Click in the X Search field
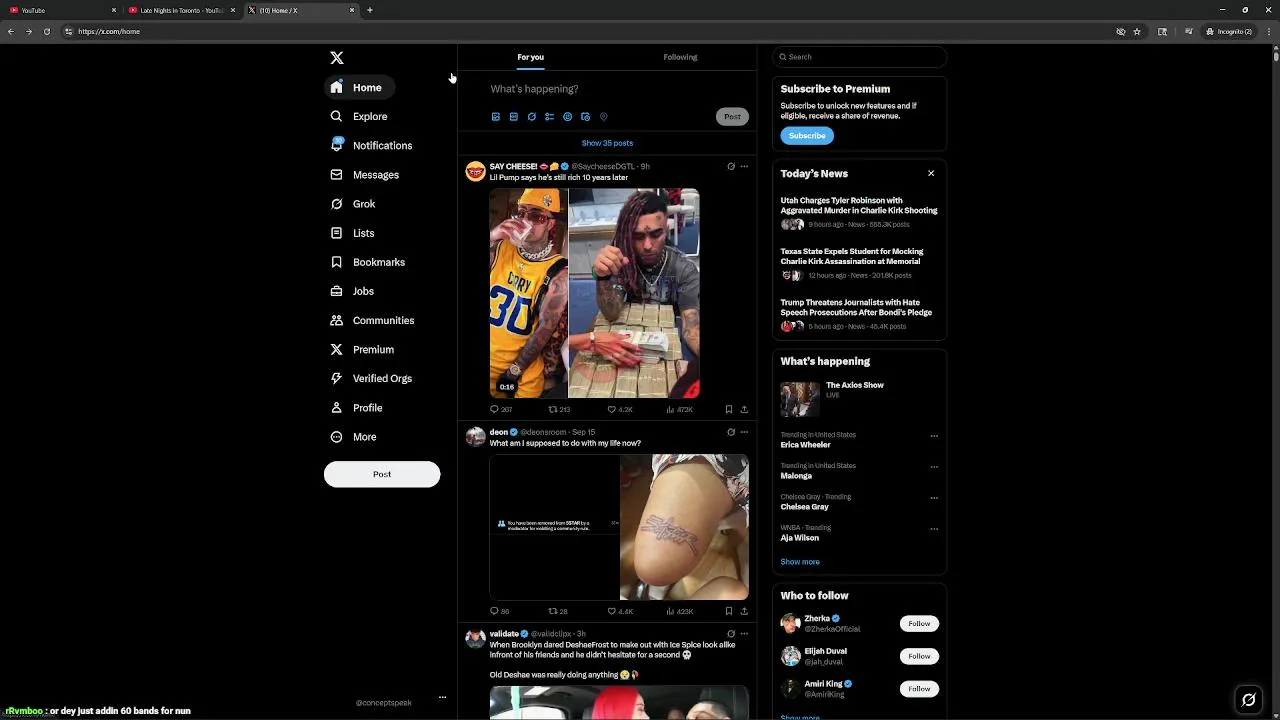This screenshot has width=1280, height=720. (859, 57)
